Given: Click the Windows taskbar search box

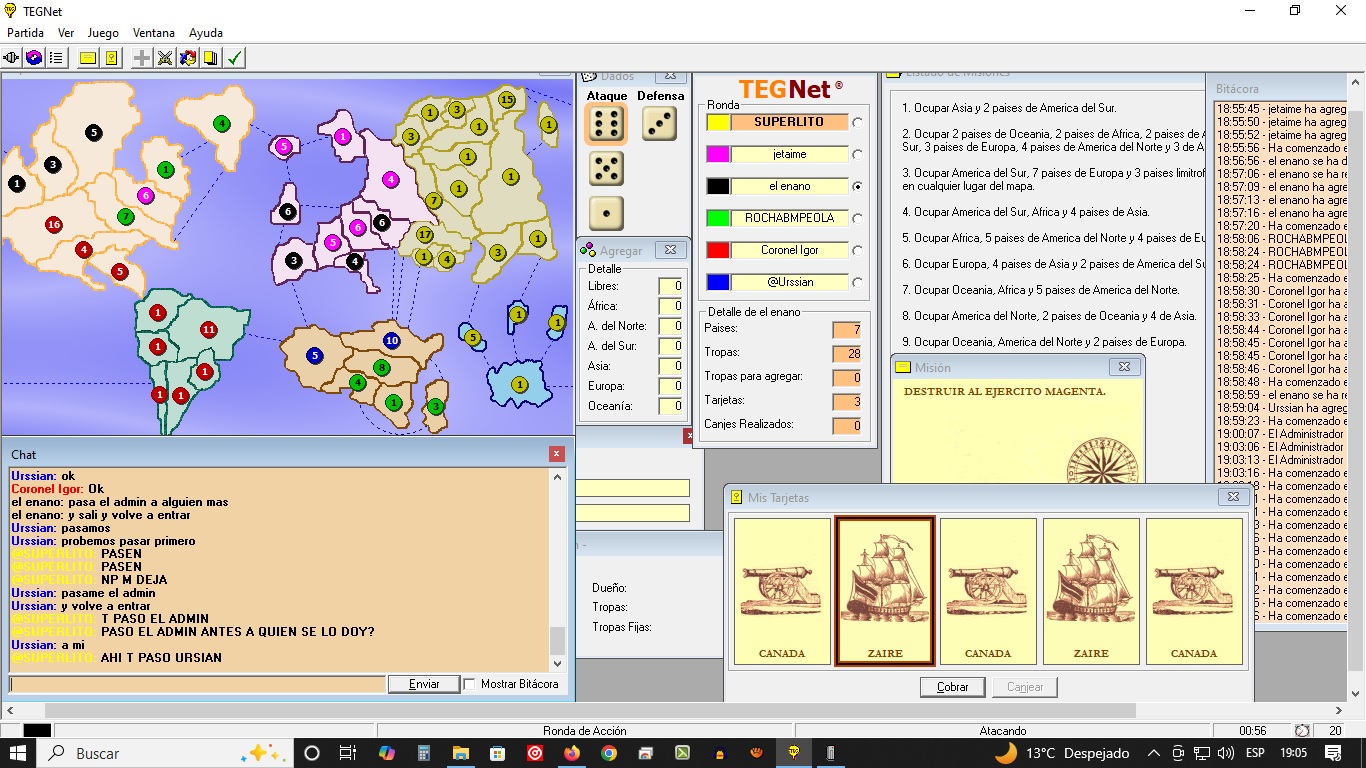Looking at the screenshot, I should coord(165,753).
